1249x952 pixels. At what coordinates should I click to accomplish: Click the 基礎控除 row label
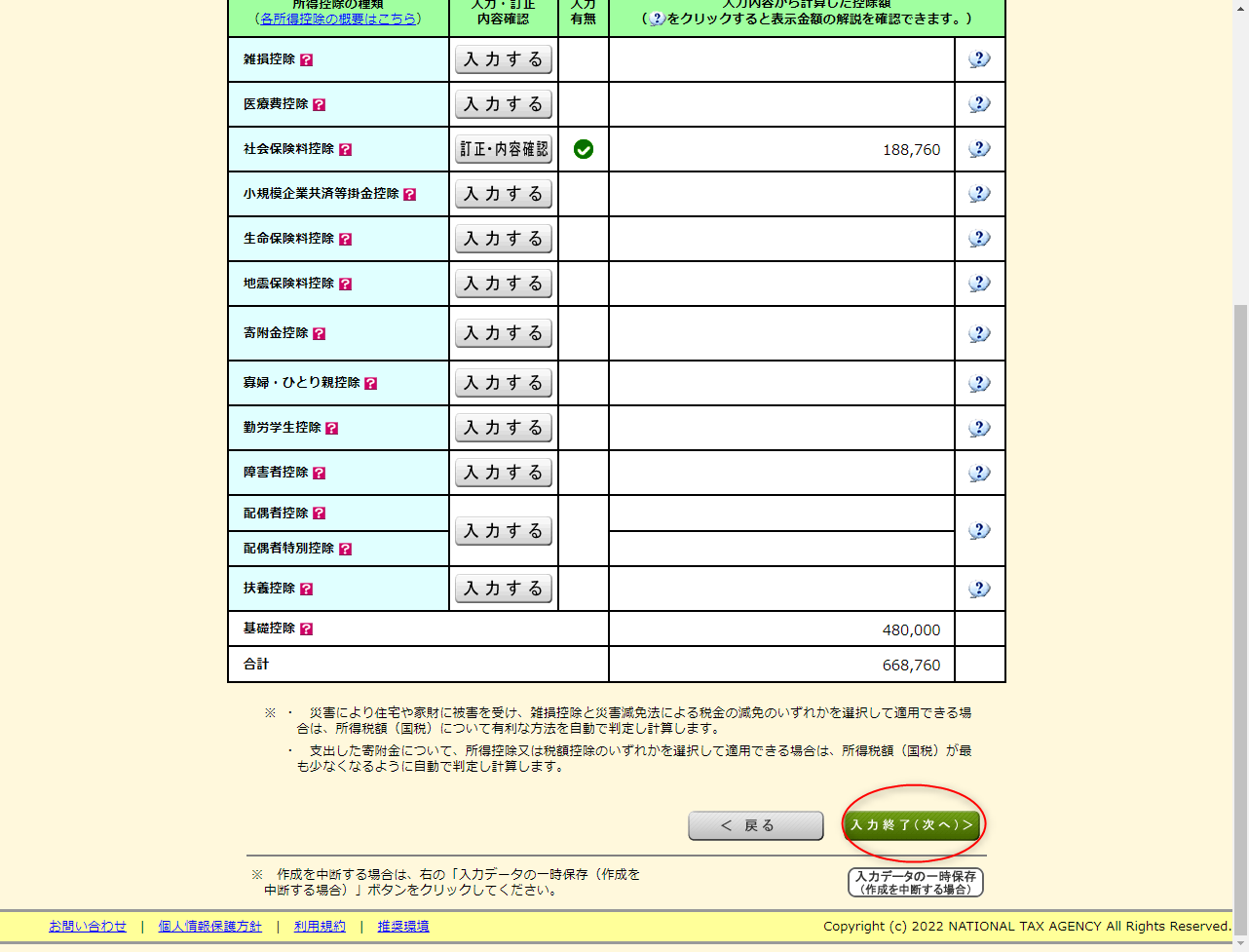[x=269, y=628]
